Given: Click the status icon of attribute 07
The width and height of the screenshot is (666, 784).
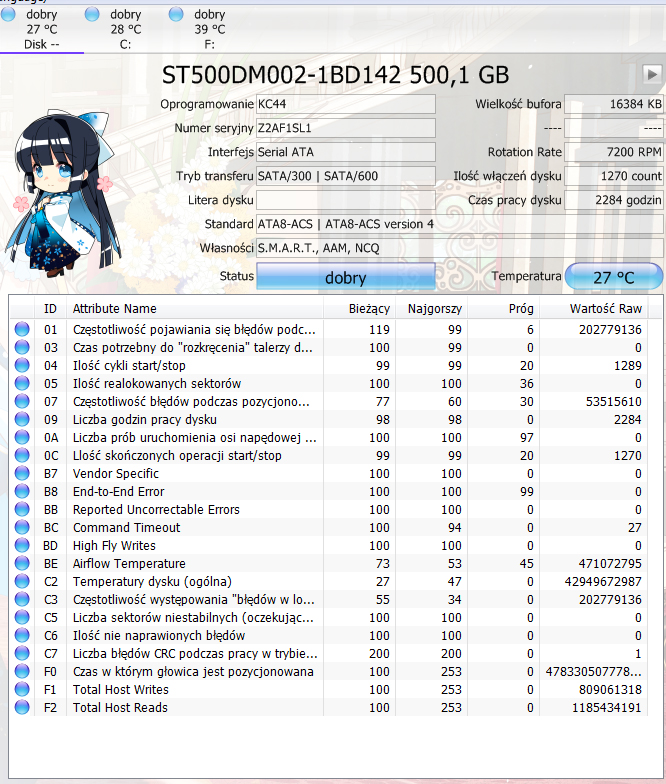Looking at the screenshot, I should 22,401.
